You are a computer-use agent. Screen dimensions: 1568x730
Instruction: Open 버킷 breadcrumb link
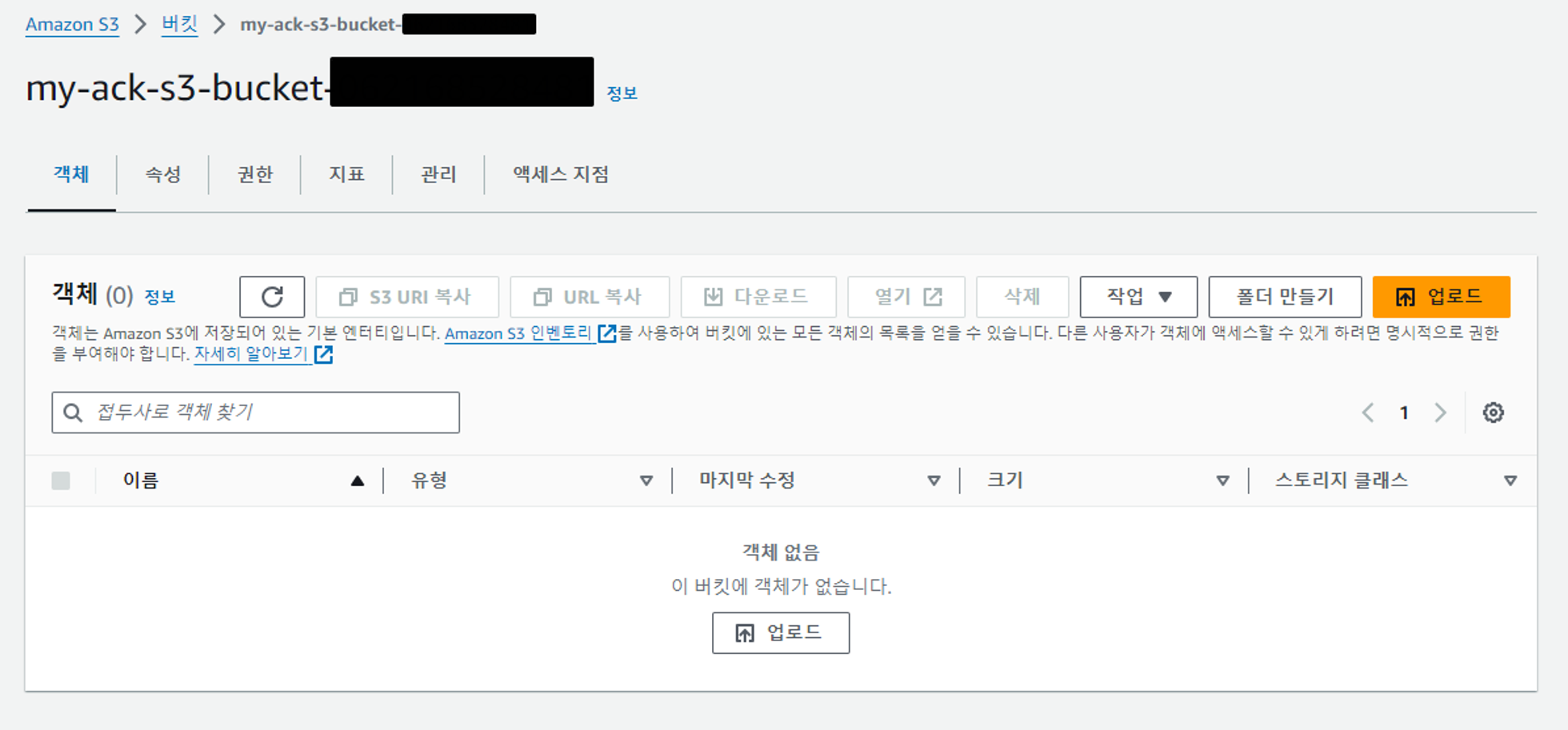(x=179, y=24)
